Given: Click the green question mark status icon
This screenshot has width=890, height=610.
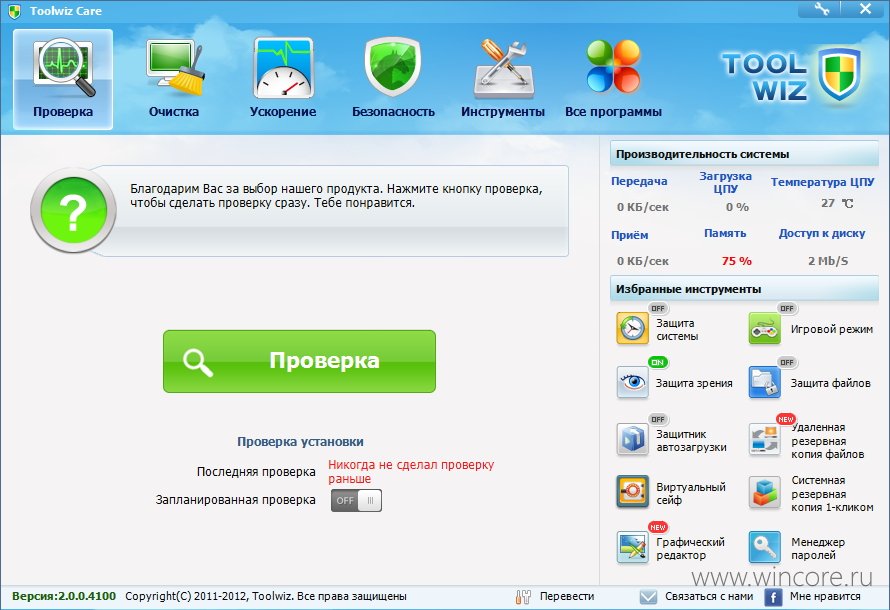Looking at the screenshot, I should point(74,211).
